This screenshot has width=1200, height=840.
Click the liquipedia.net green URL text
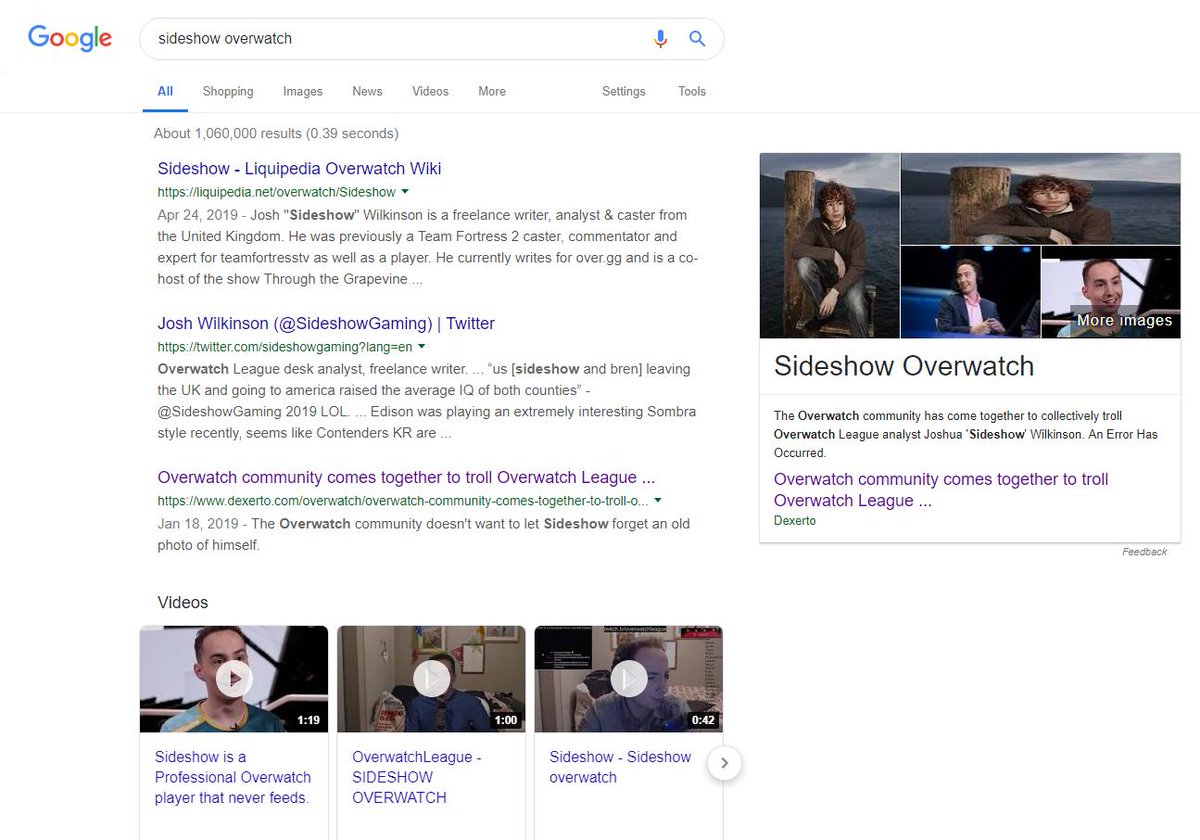277,192
